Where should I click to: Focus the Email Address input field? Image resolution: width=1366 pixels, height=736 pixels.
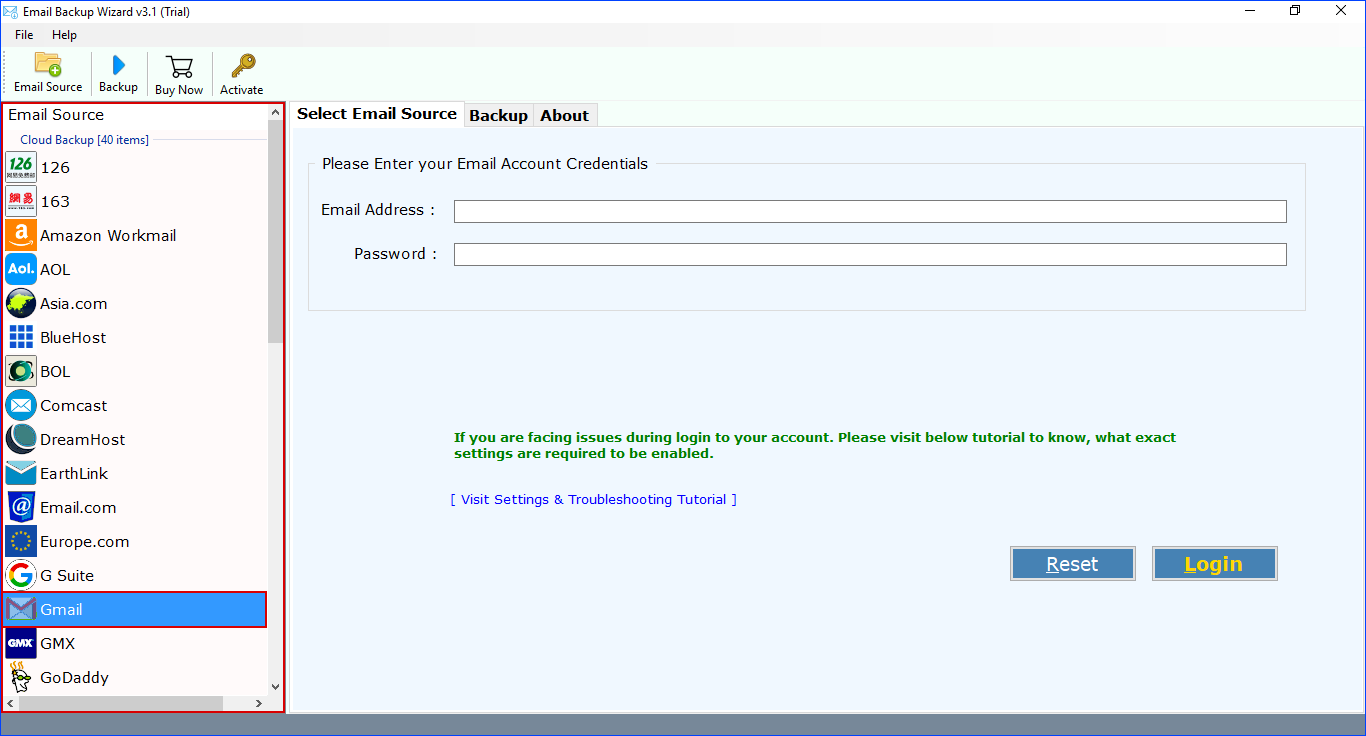coord(870,211)
